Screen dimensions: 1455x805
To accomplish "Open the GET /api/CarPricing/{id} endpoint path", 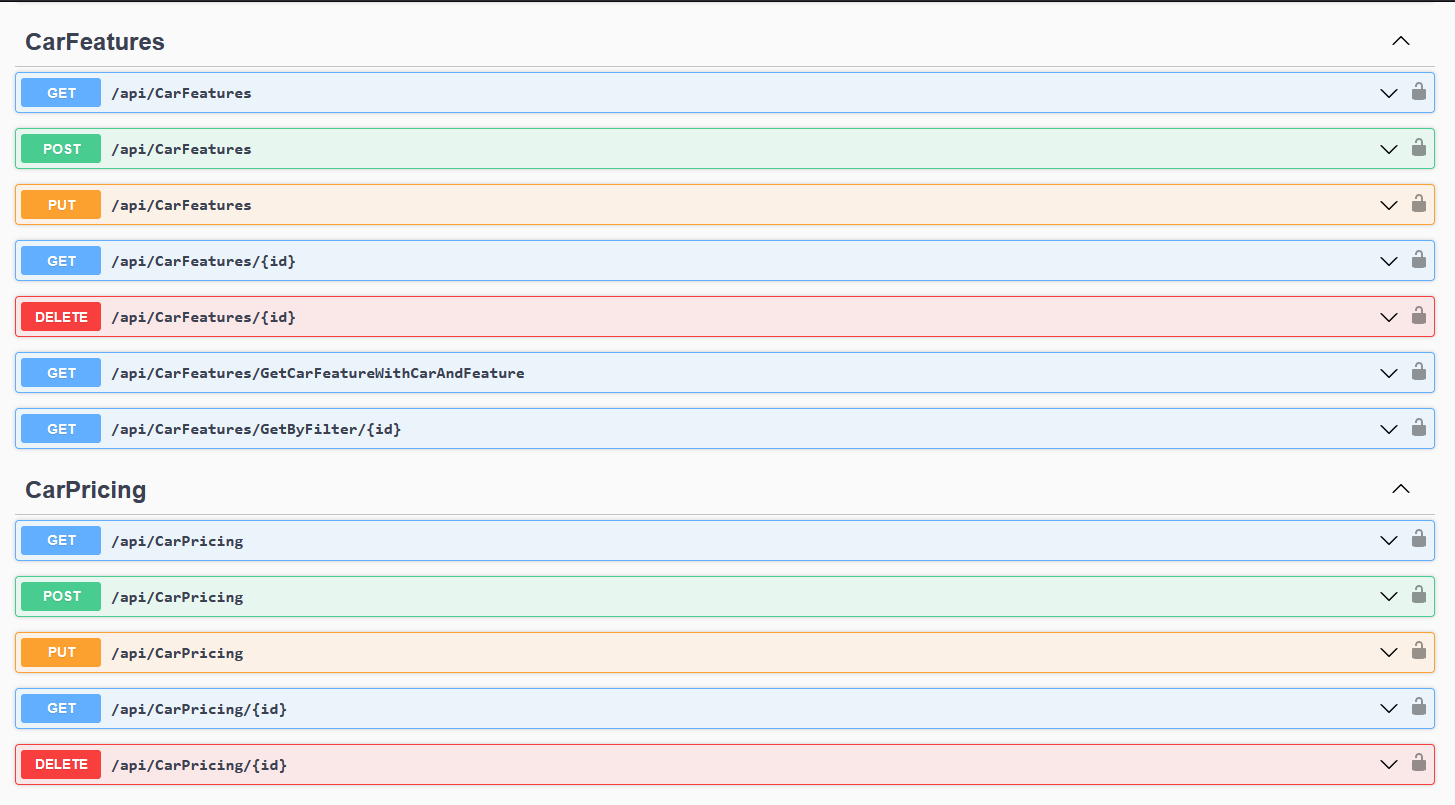I will 199,709.
